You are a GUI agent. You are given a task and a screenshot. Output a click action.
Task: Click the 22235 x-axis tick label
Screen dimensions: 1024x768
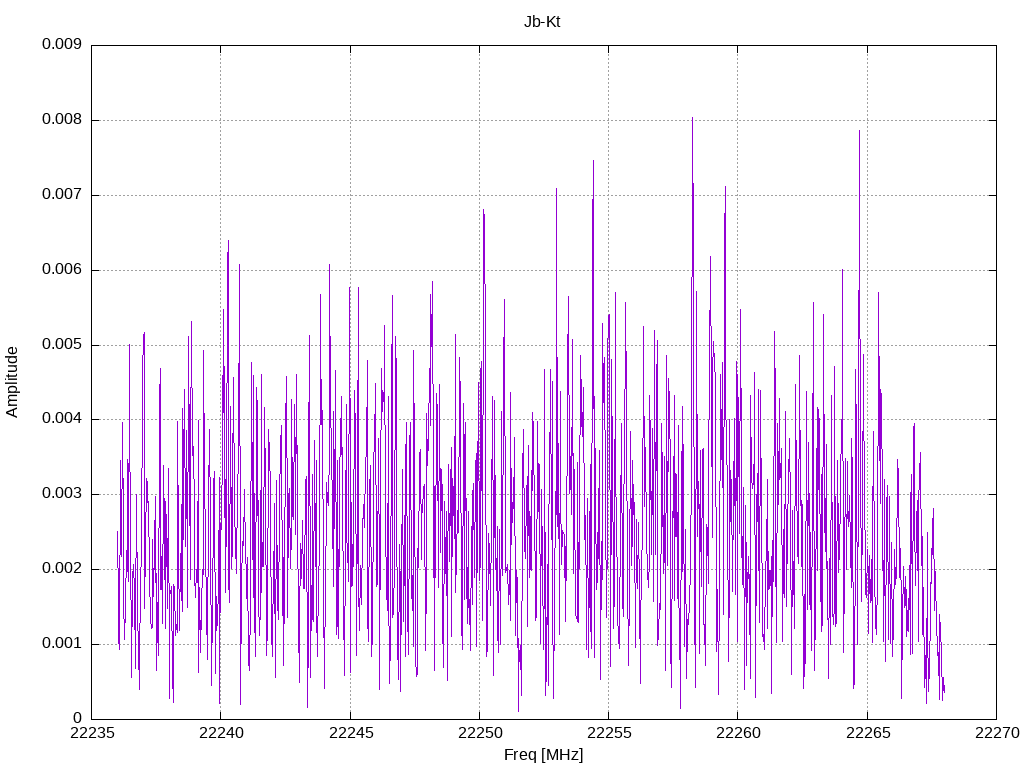pos(92,733)
